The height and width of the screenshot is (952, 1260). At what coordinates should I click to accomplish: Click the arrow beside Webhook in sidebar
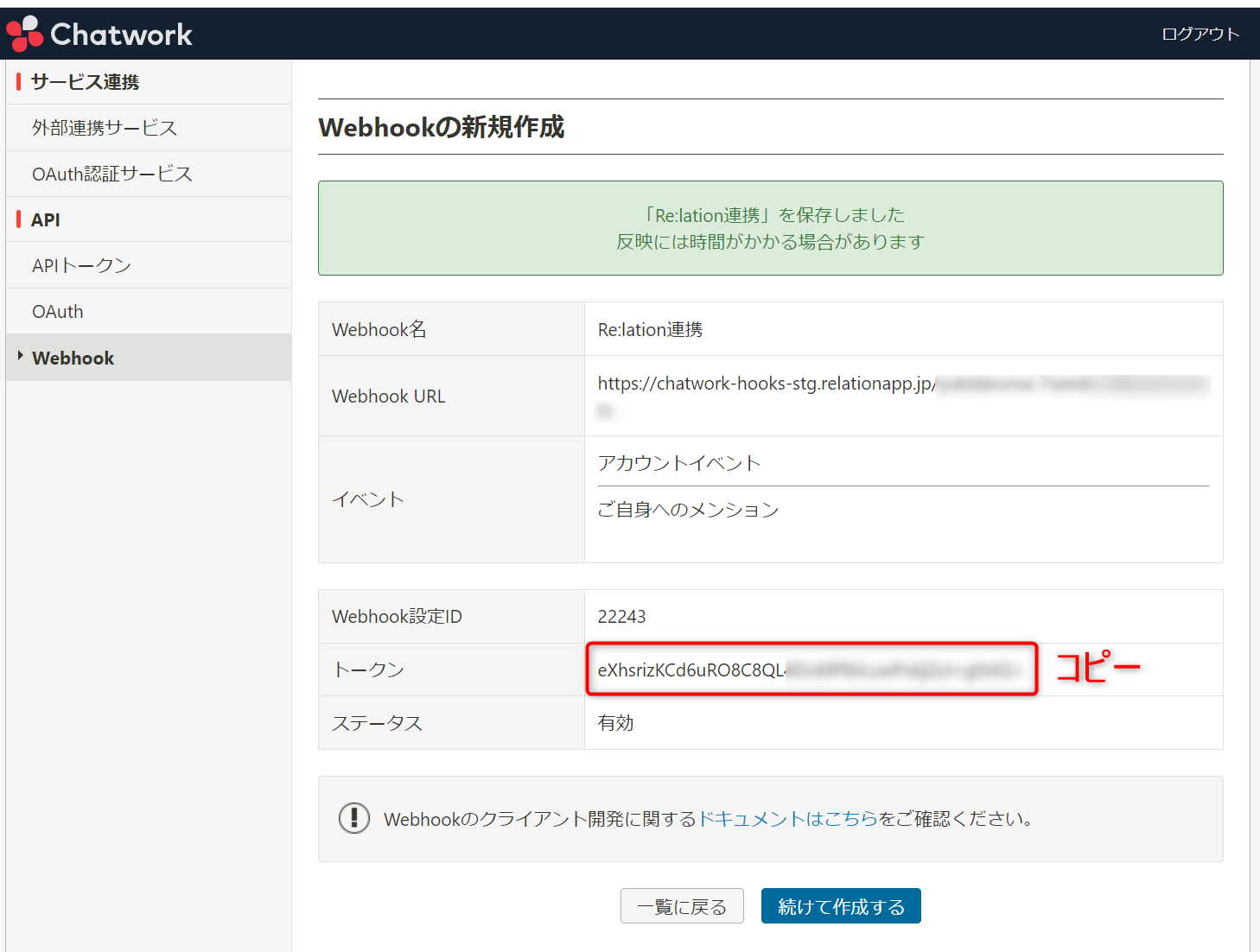(x=20, y=356)
